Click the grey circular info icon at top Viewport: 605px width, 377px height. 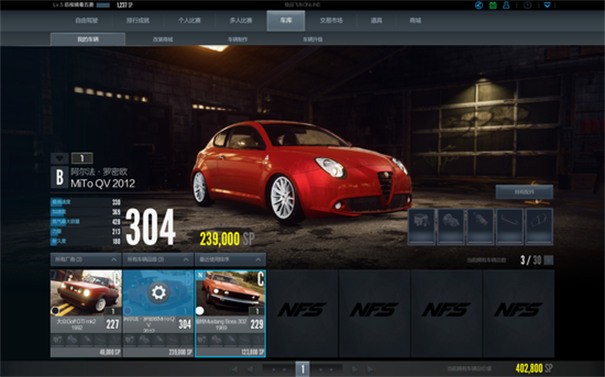coord(527,5)
